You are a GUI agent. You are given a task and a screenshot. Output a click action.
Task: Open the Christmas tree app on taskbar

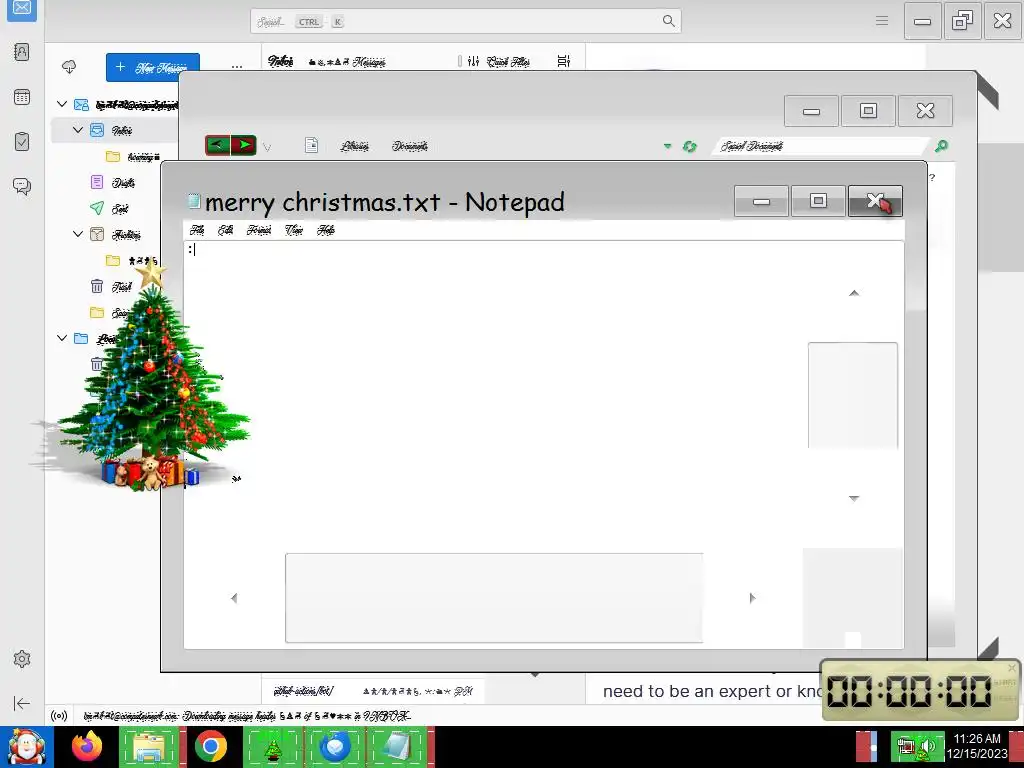point(273,747)
